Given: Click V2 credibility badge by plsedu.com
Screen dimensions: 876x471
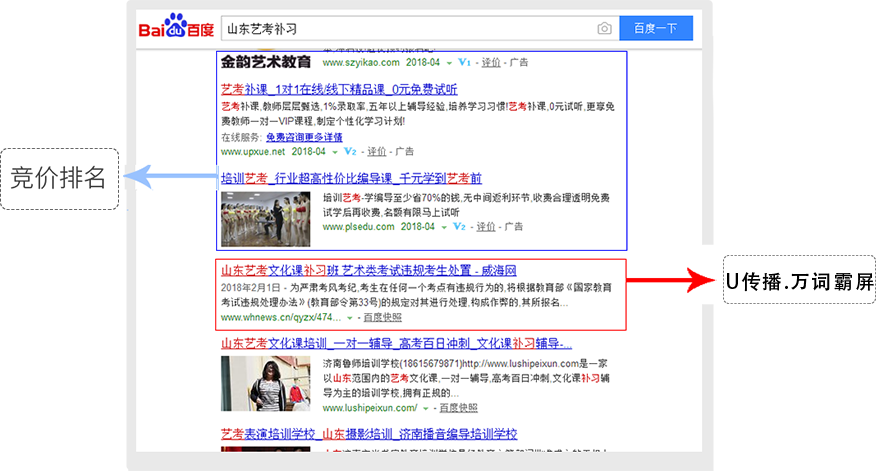Looking at the screenshot, I should [459, 227].
